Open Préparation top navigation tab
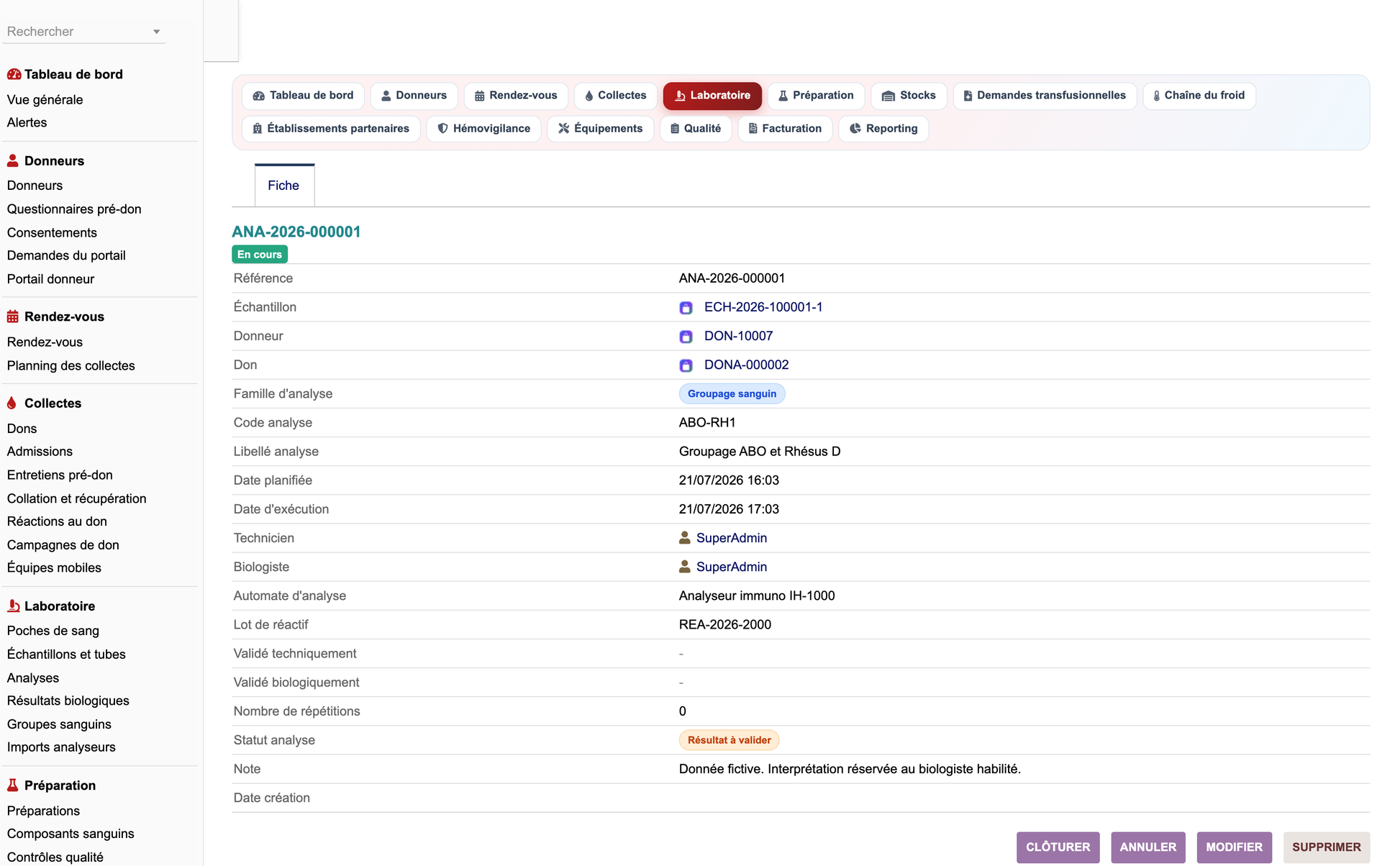The height and width of the screenshot is (866, 1400). [x=816, y=96]
